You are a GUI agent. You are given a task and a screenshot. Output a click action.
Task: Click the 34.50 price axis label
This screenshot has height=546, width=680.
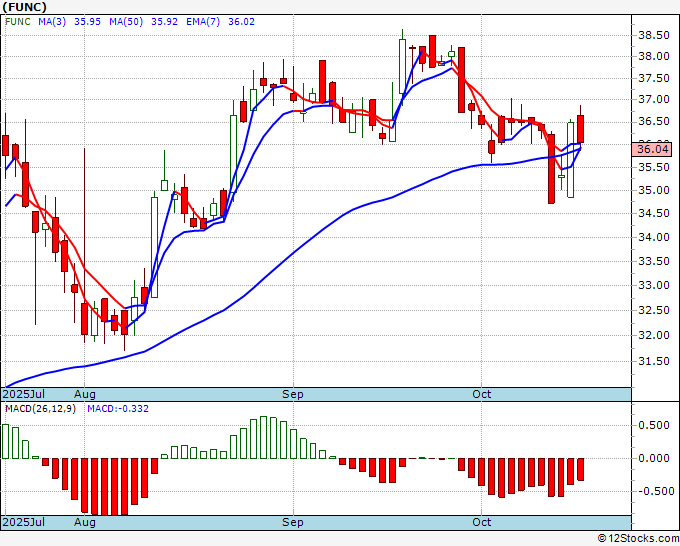tap(654, 213)
